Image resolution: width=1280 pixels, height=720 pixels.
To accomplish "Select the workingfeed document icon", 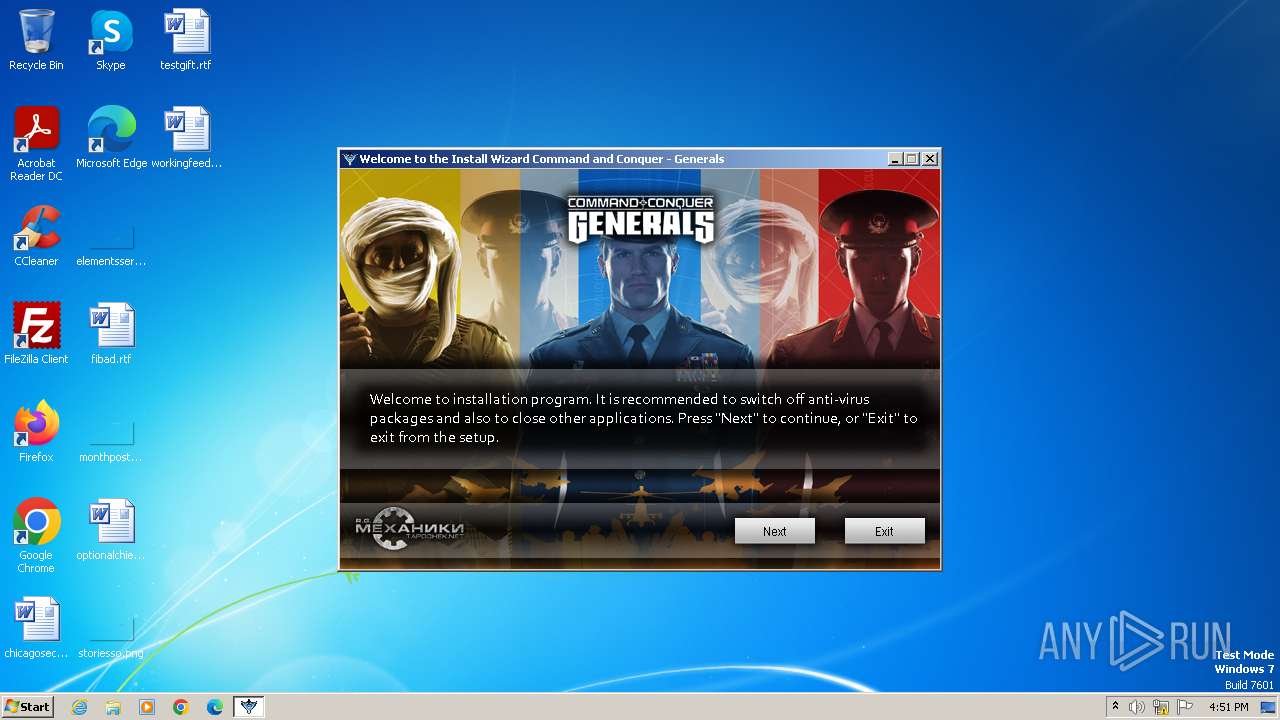I will (186, 137).
